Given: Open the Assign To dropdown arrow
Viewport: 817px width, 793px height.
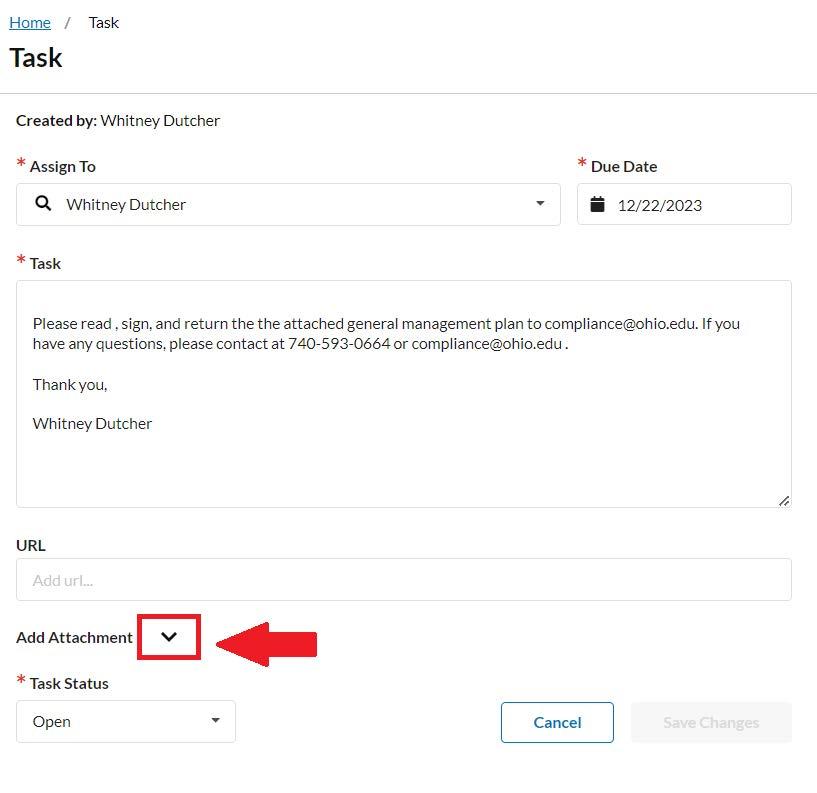Looking at the screenshot, I should pos(540,203).
